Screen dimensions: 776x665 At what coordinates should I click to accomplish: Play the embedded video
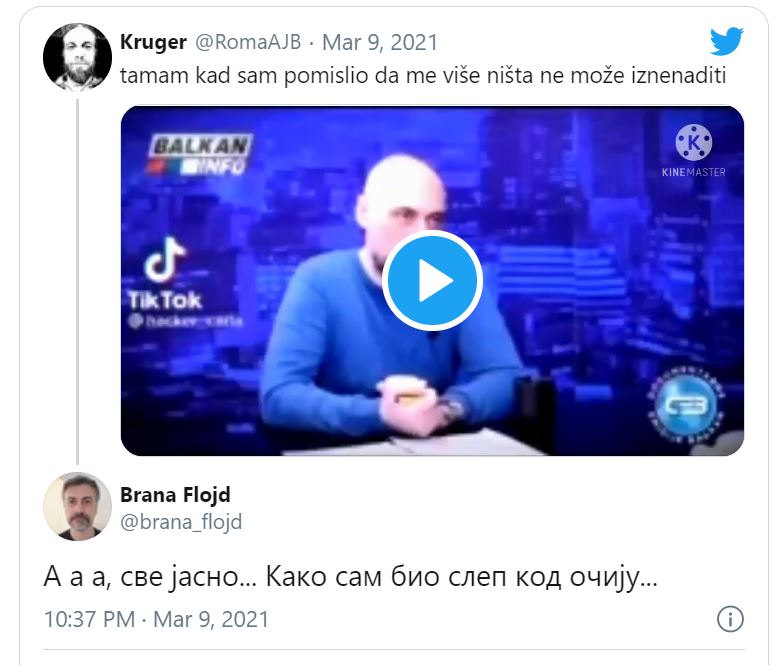[x=433, y=281]
